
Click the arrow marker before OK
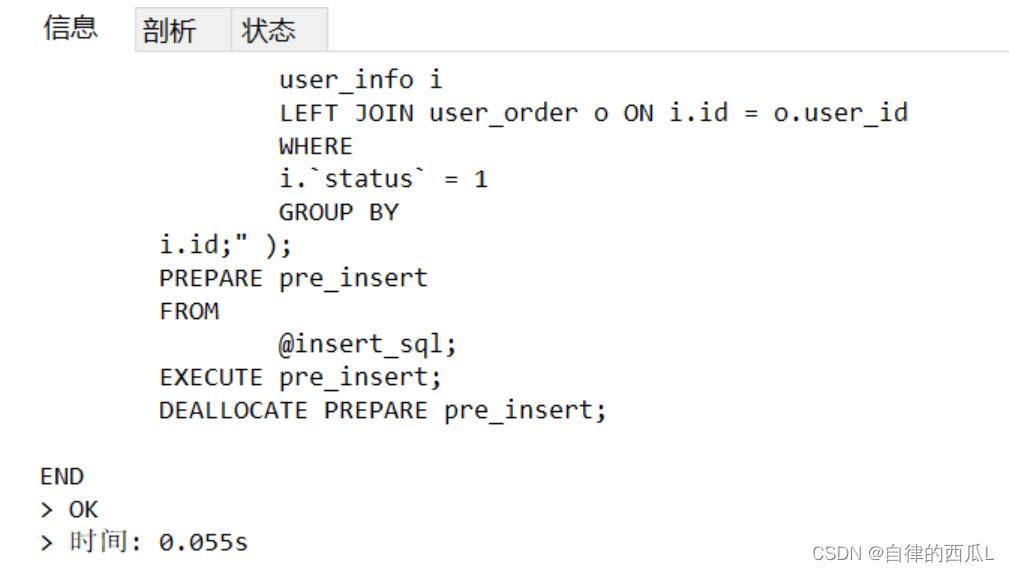click(x=46, y=510)
